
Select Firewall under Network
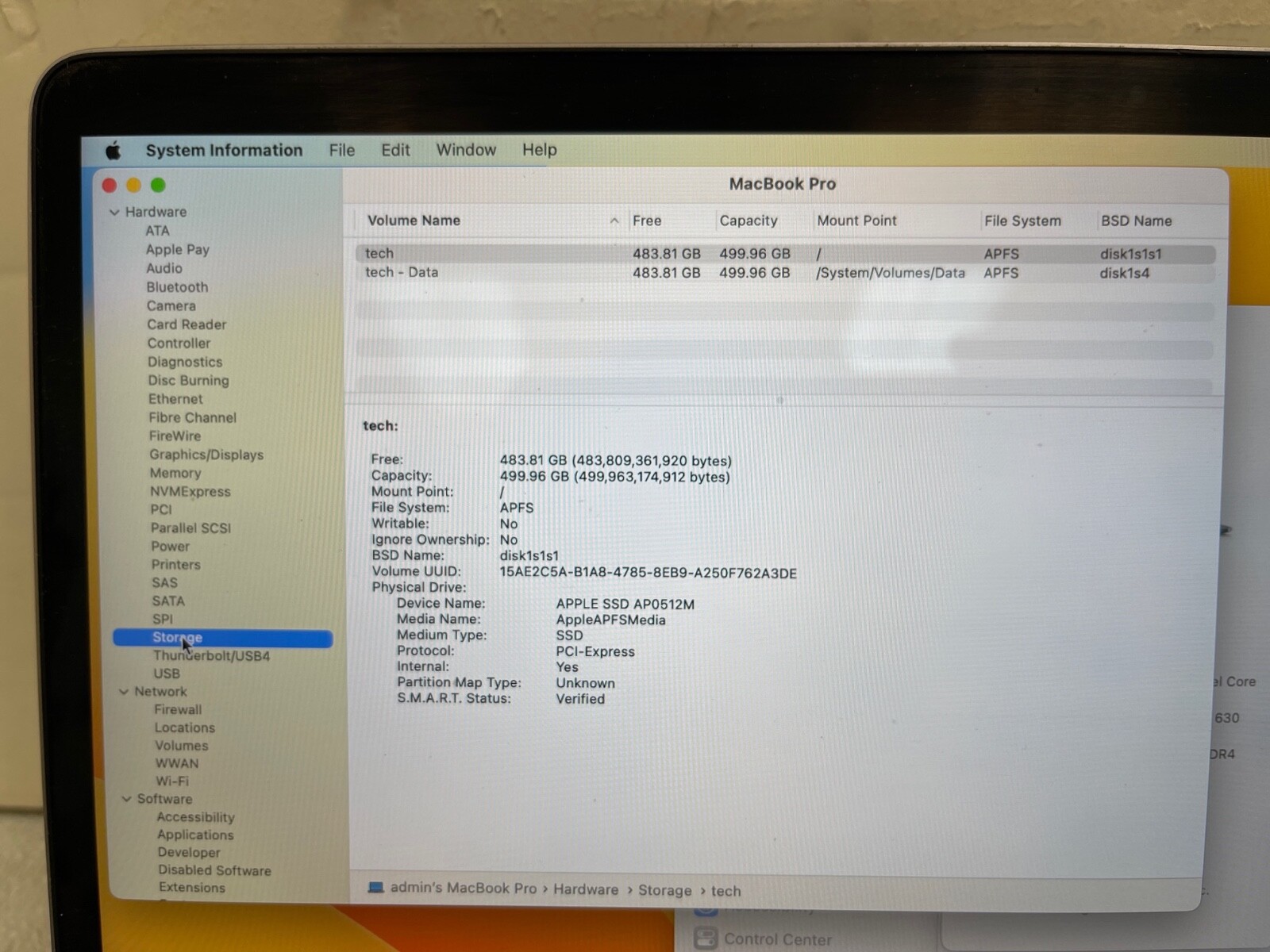click(x=178, y=709)
